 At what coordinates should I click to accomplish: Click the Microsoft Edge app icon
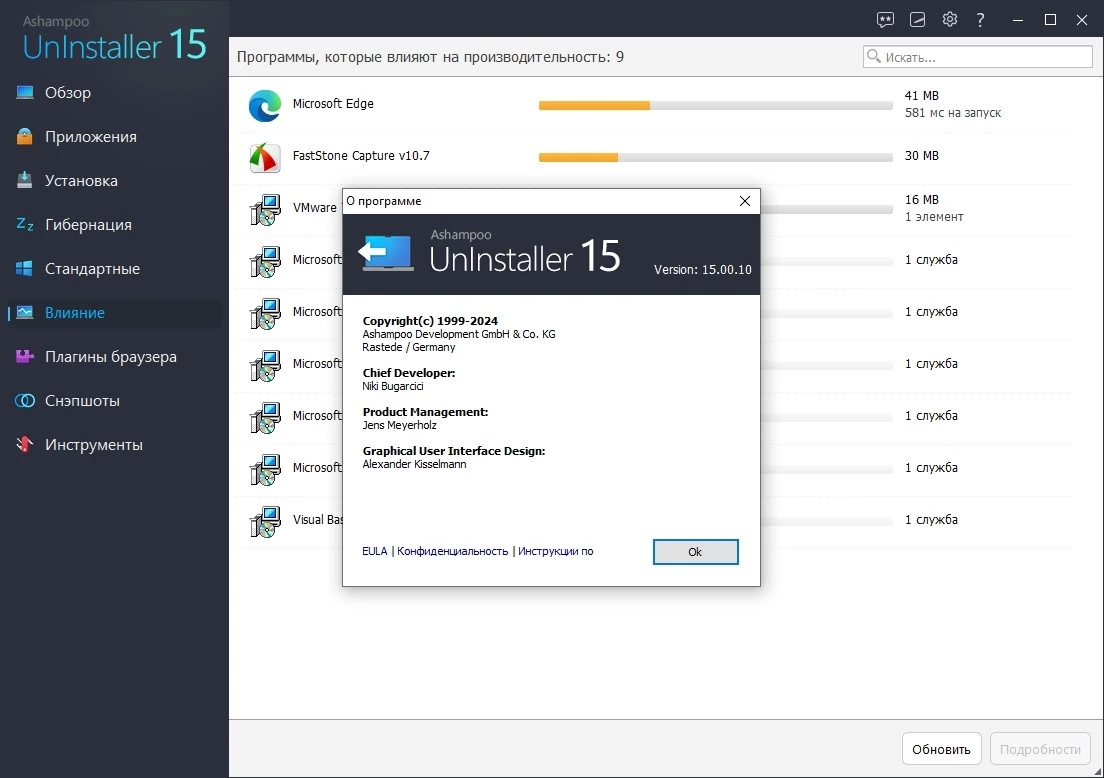265,106
